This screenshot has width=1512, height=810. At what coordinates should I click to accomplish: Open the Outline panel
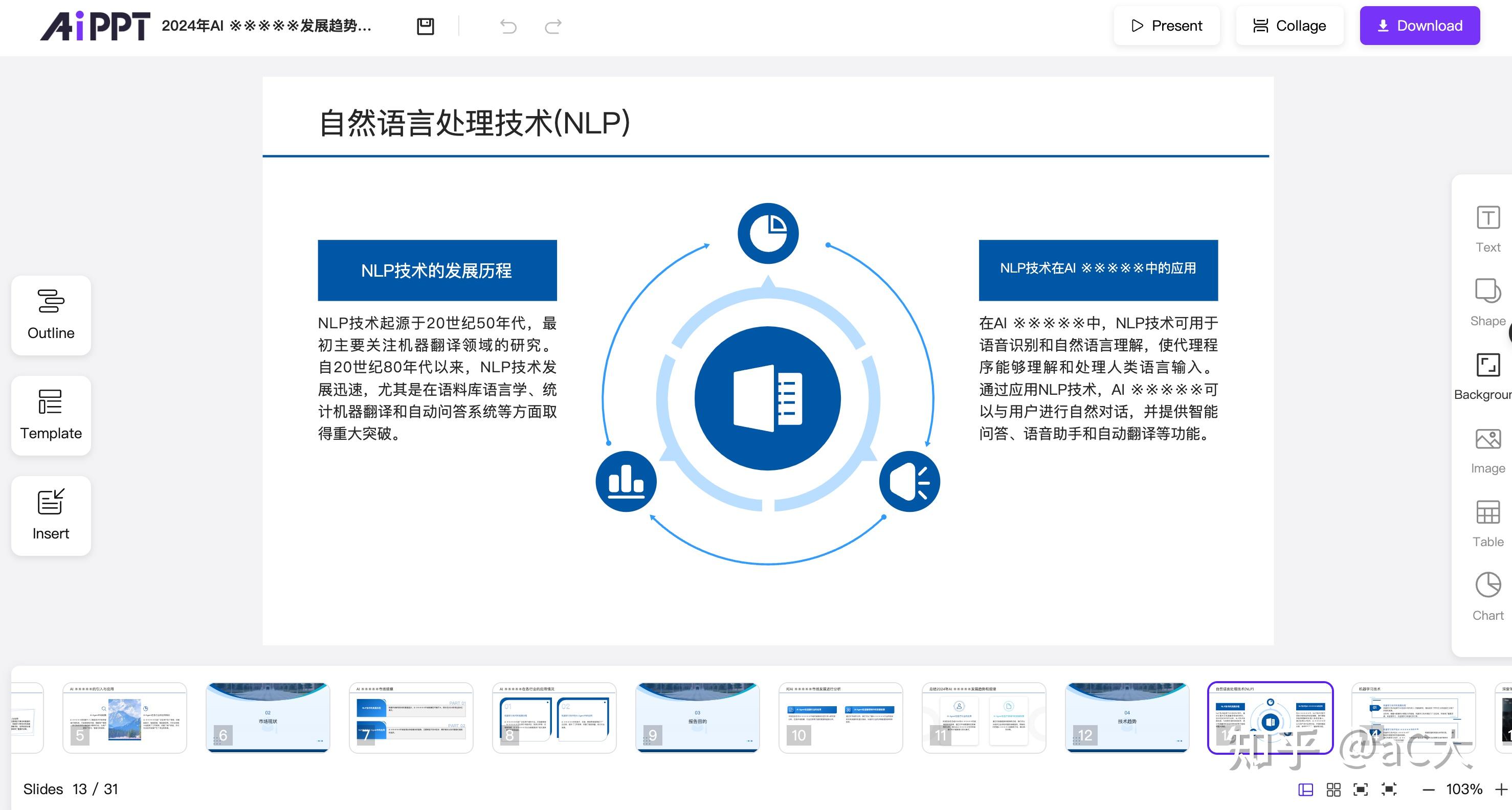point(51,316)
